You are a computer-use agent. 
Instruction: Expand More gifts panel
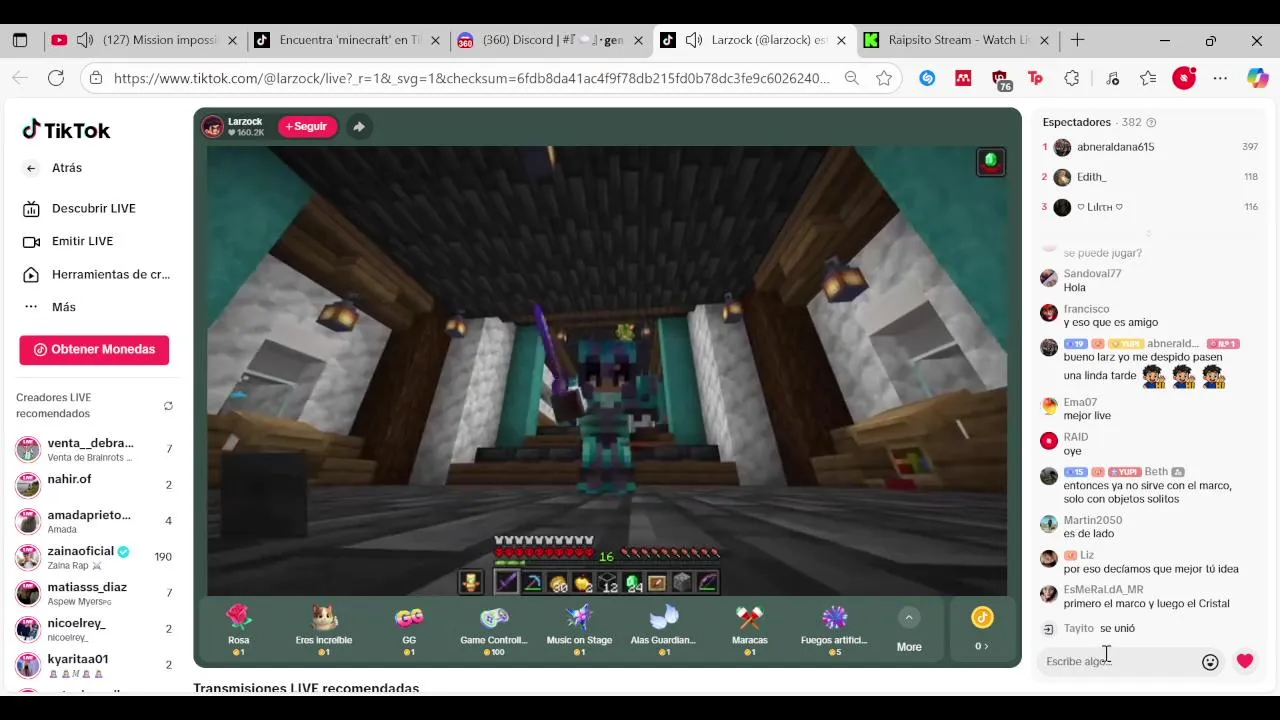(x=909, y=631)
